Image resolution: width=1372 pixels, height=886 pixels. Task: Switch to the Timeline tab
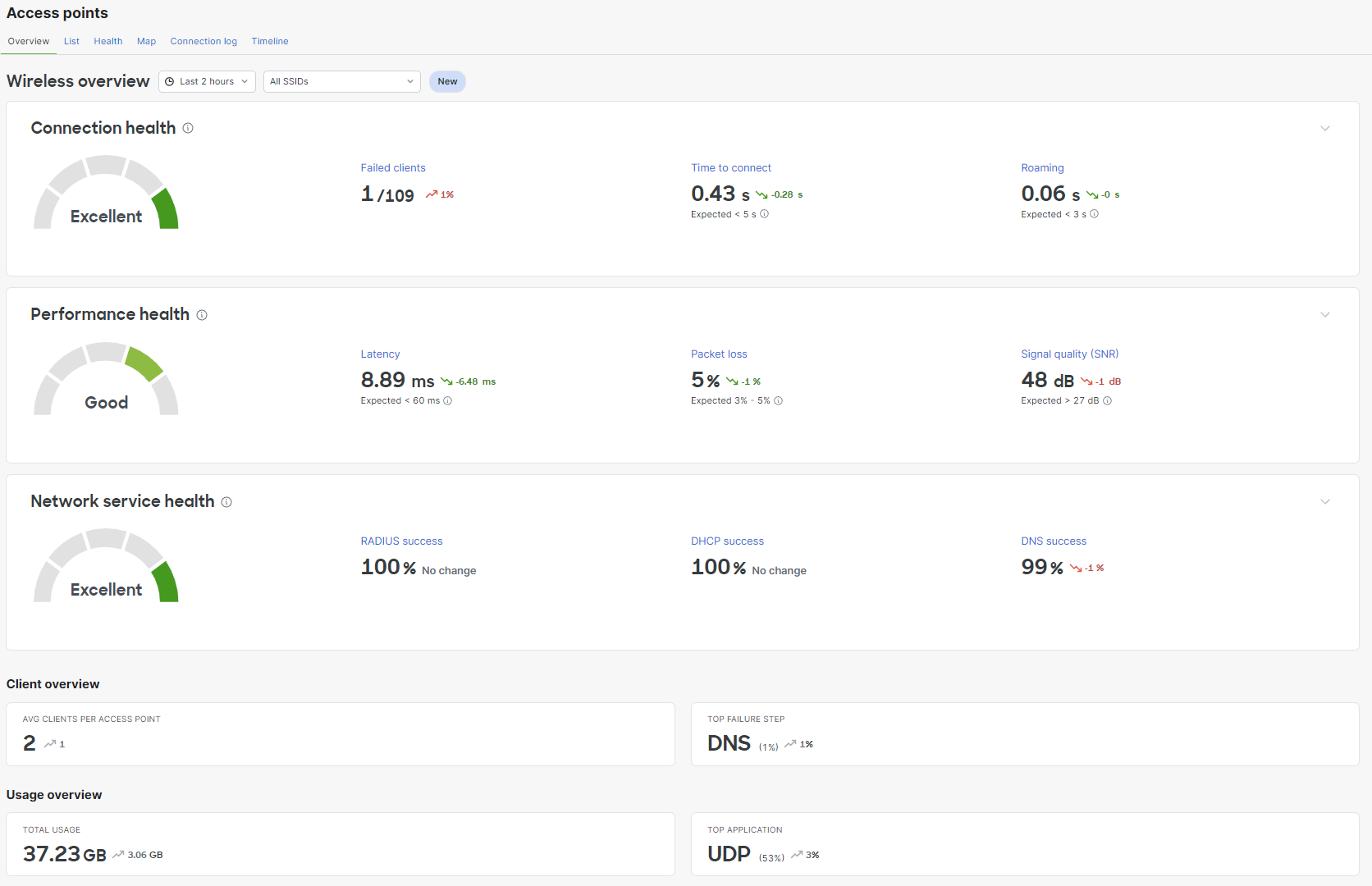pos(270,41)
